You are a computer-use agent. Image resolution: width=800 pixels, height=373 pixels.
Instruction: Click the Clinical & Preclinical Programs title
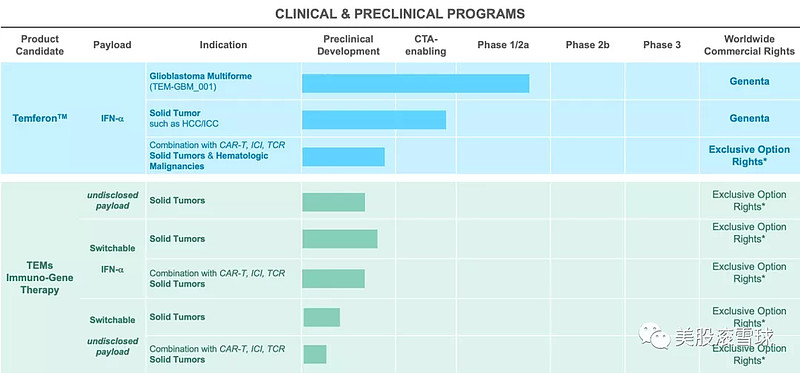coord(400,14)
